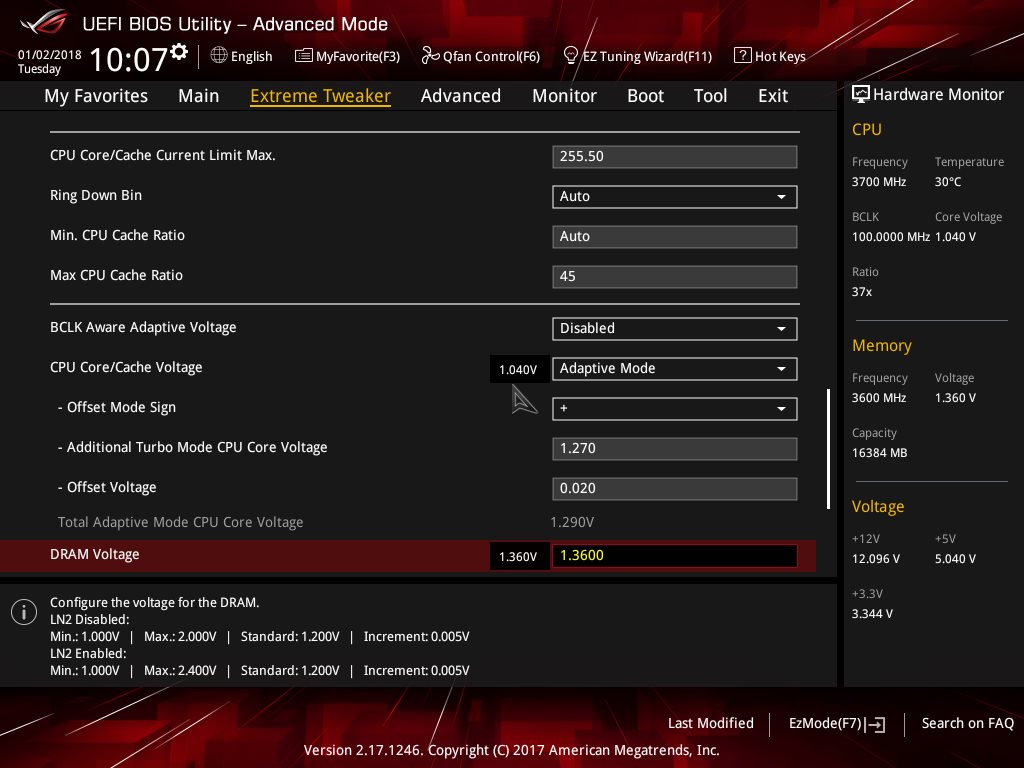
Task: Click the CPU Core/Cache Voltage label
Action: click(126, 367)
